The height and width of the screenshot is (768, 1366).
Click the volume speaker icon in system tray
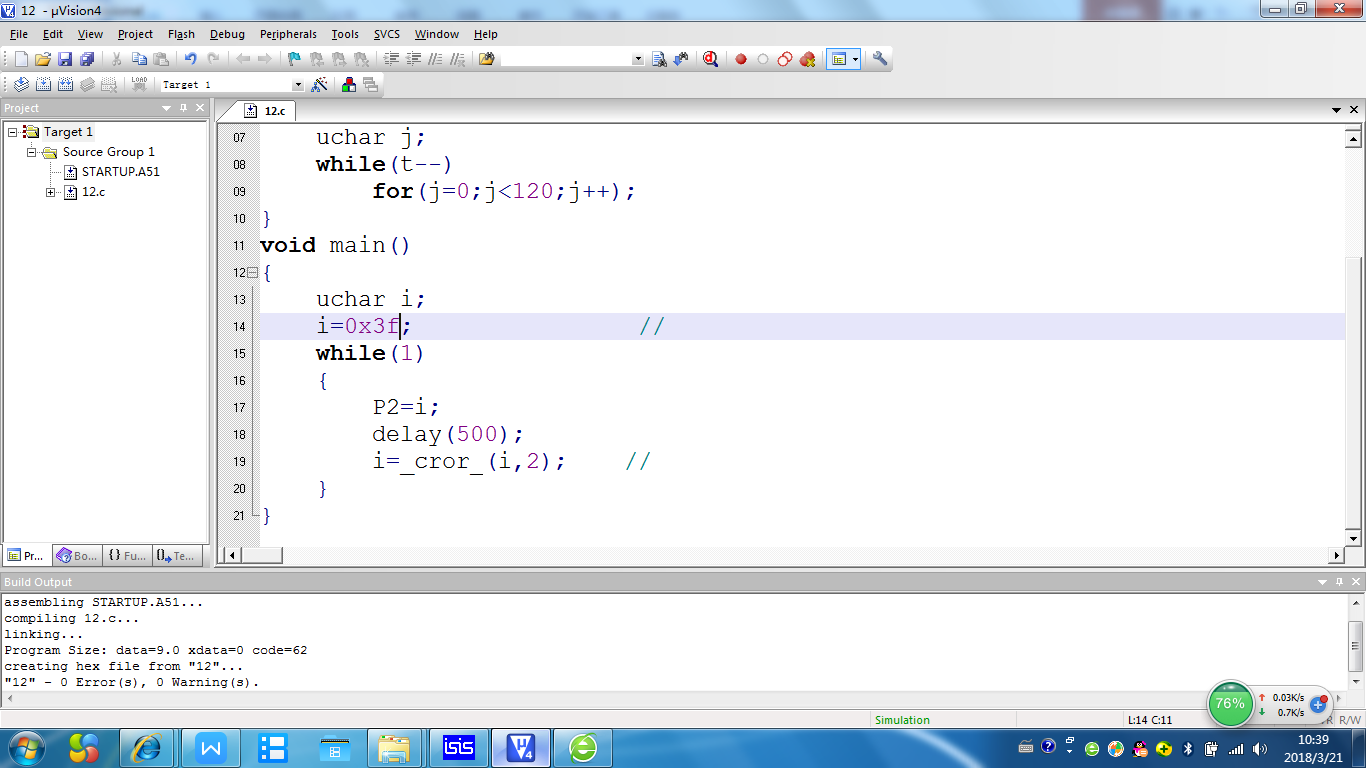point(1260,748)
